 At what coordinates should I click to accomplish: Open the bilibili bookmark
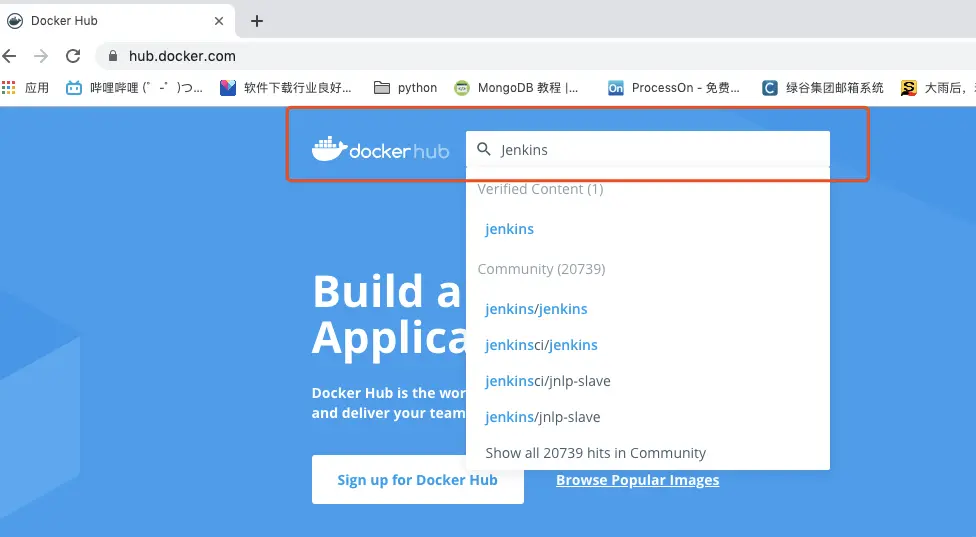coord(134,88)
